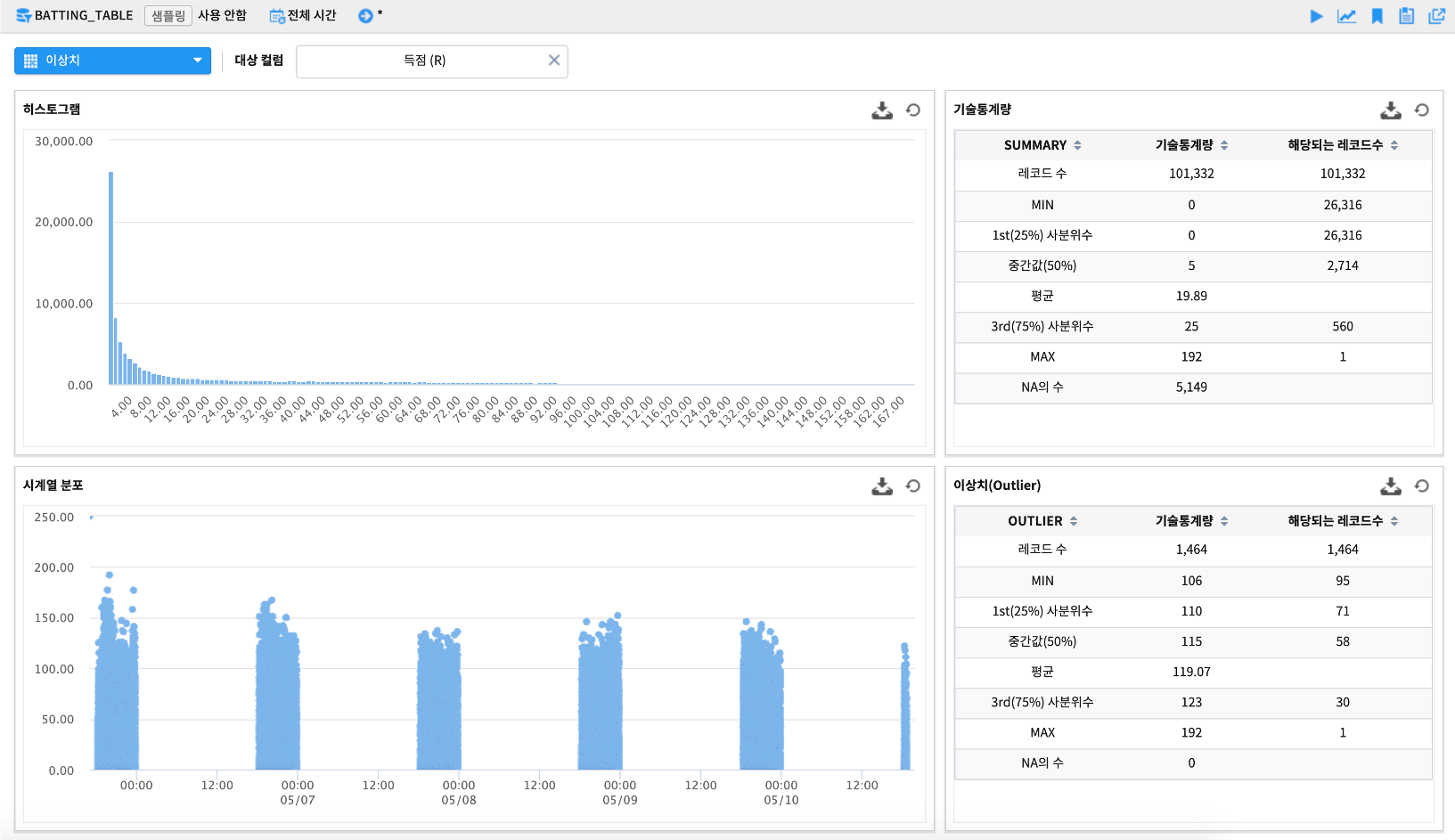Click the 평균 value 19.89
This screenshot has width=1455, height=840.
pyautogui.click(x=1191, y=296)
